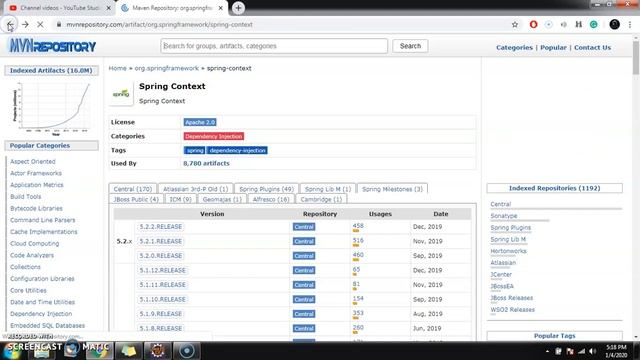Screen dimensions: 640x360
Task: Open Command Line Parsers category
Action: (x=42, y=220)
